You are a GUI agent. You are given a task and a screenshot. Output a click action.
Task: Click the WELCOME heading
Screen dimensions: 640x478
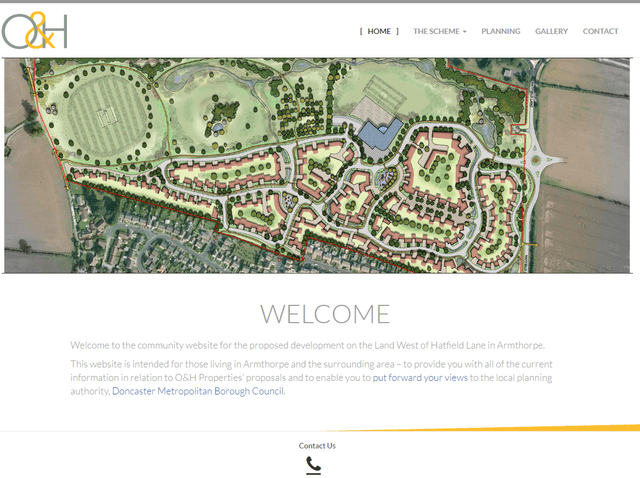point(325,314)
